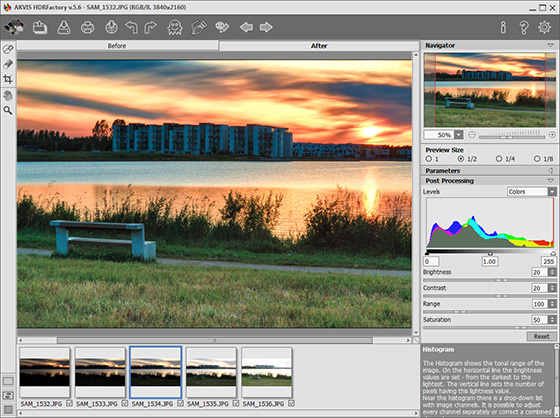Click the Brightness slider
Image resolution: width=560 pixels, height=418 pixels.
point(489,280)
